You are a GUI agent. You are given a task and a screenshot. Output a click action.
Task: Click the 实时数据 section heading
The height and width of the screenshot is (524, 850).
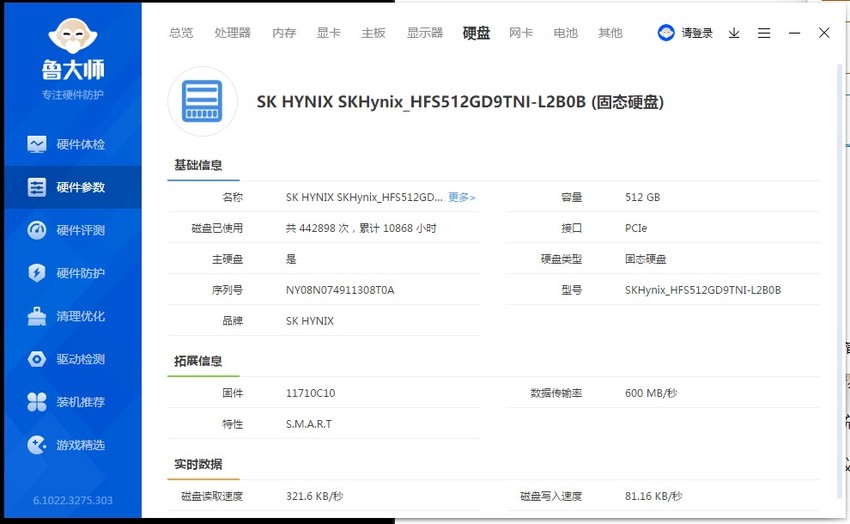198,464
